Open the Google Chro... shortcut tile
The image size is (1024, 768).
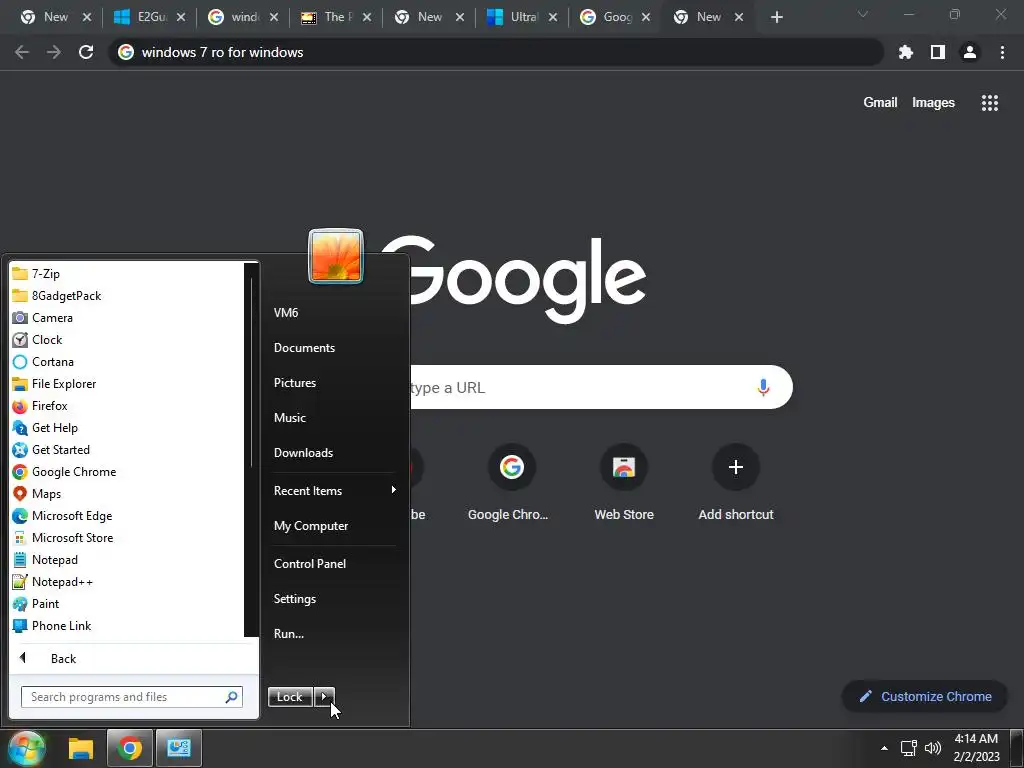(x=508, y=483)
